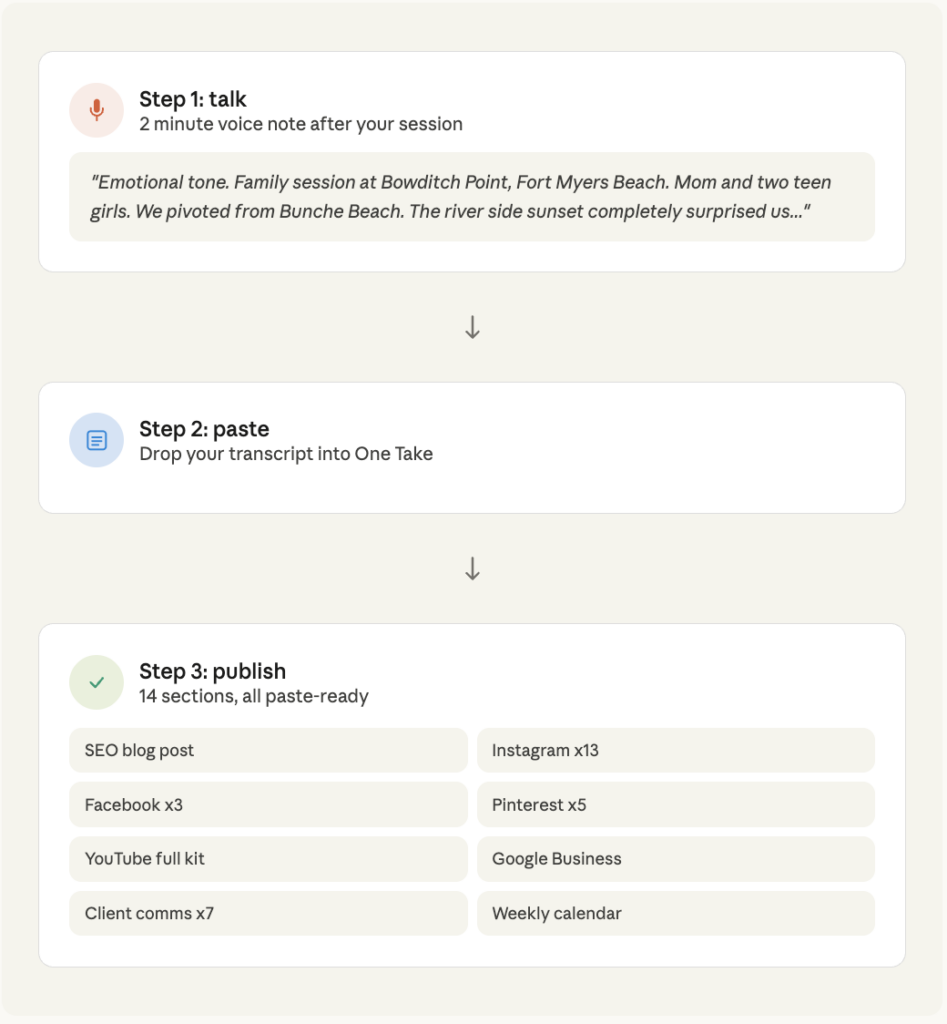Click "Drop your transcript into One Take" text
Viewport: 947px width, 1024px height.
click(x=286, y=454)
